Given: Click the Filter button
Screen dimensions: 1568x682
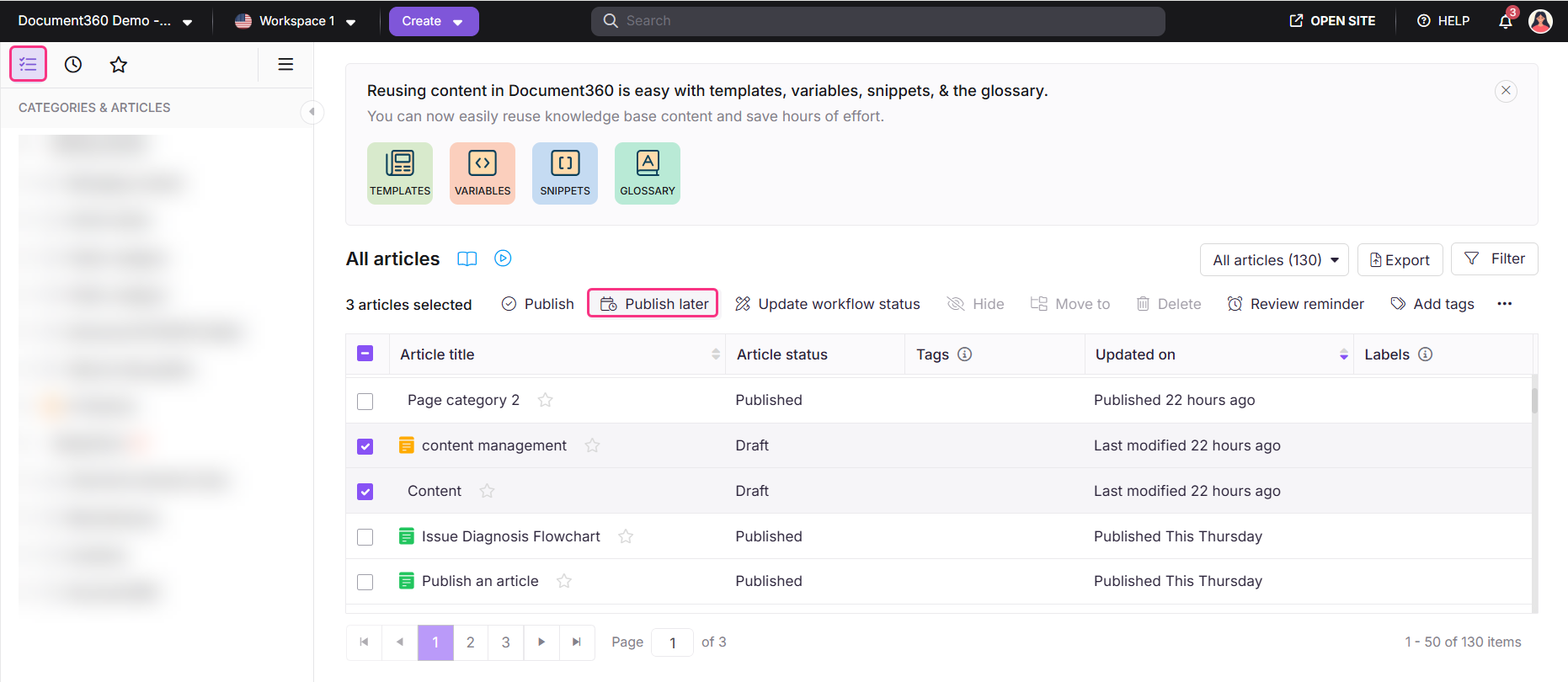Looking at the screenshot, I should point(1495,259).
